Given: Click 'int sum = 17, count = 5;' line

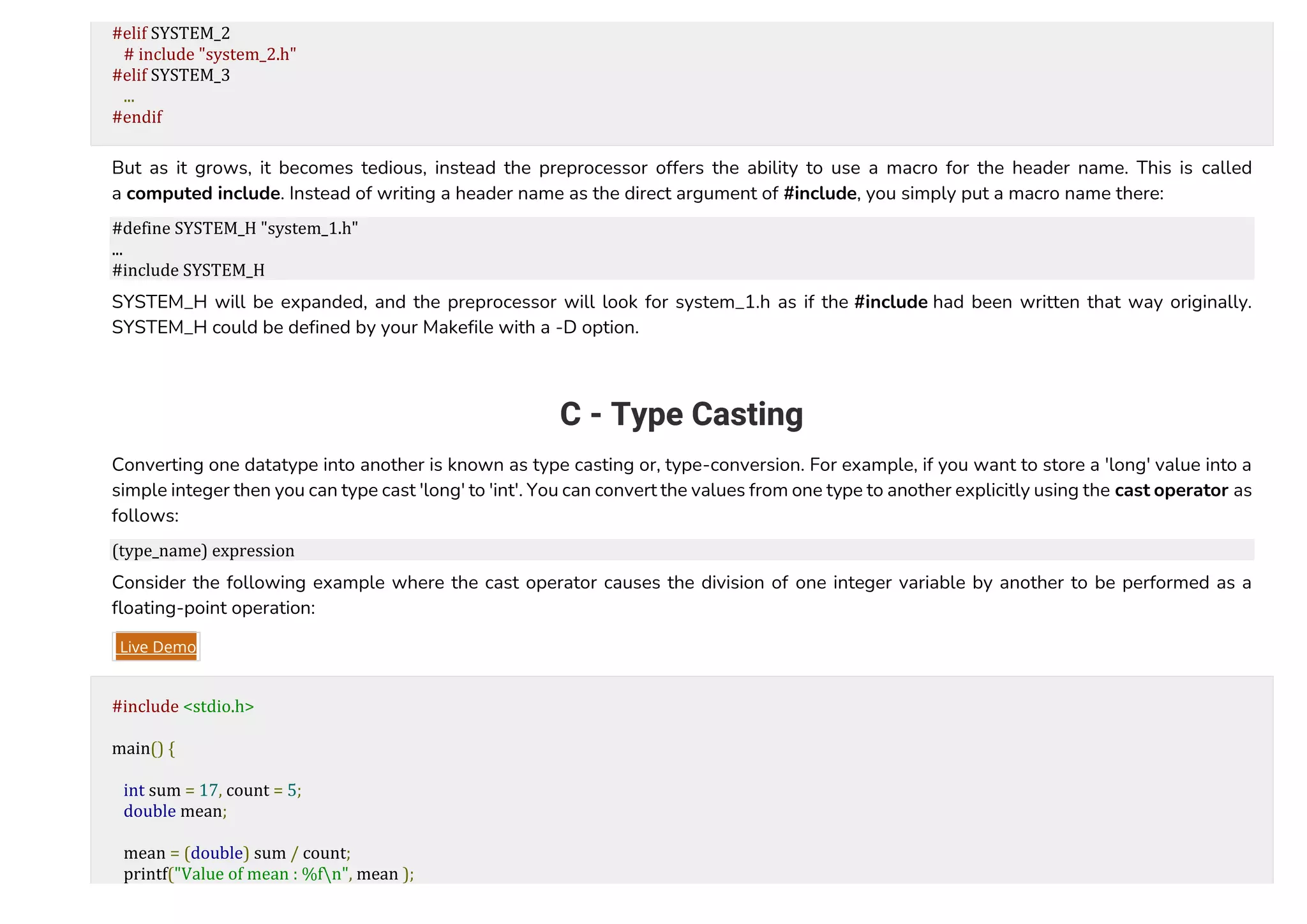Looking at the screenshot, I should [x=213, y=790].
